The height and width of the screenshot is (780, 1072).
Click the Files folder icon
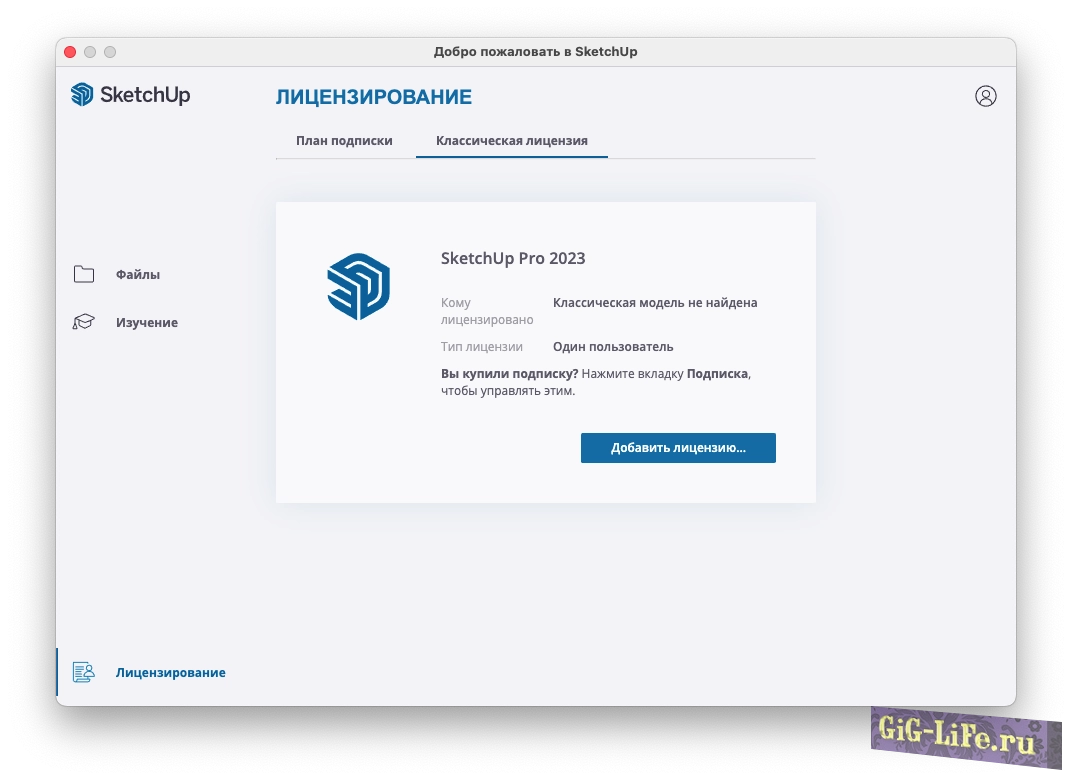click(x=84, y=275)
